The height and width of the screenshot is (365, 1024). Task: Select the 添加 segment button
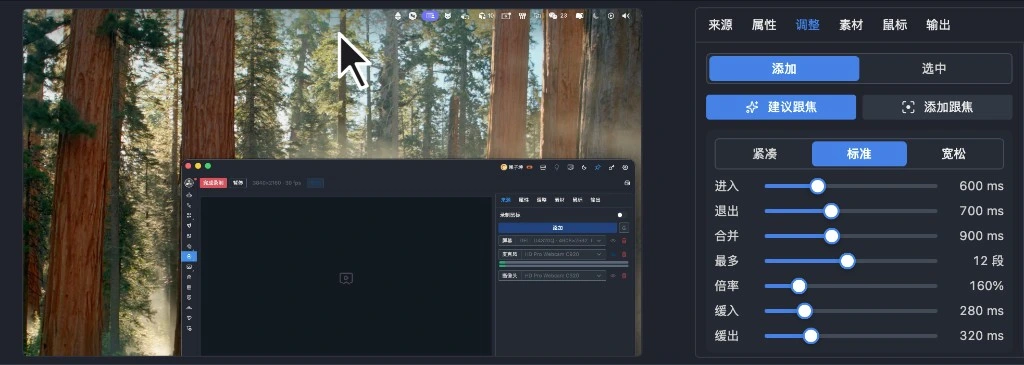(784, 69)
